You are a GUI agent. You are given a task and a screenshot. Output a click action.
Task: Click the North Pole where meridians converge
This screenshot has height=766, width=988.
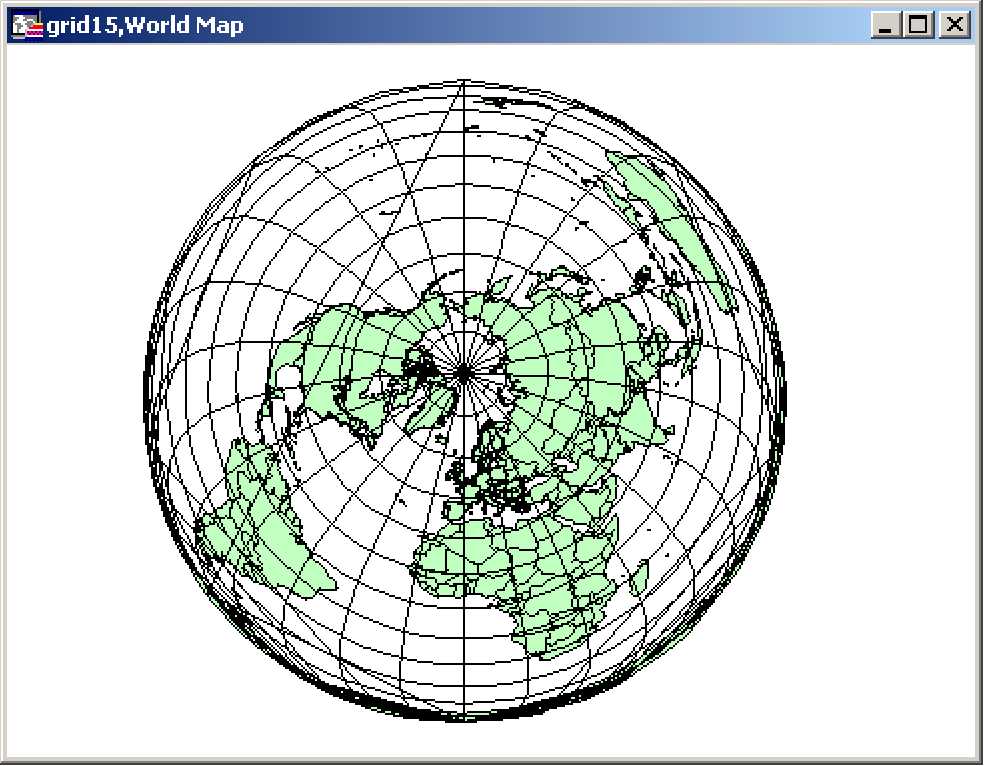pyautogui.click(x=463, y=373)
